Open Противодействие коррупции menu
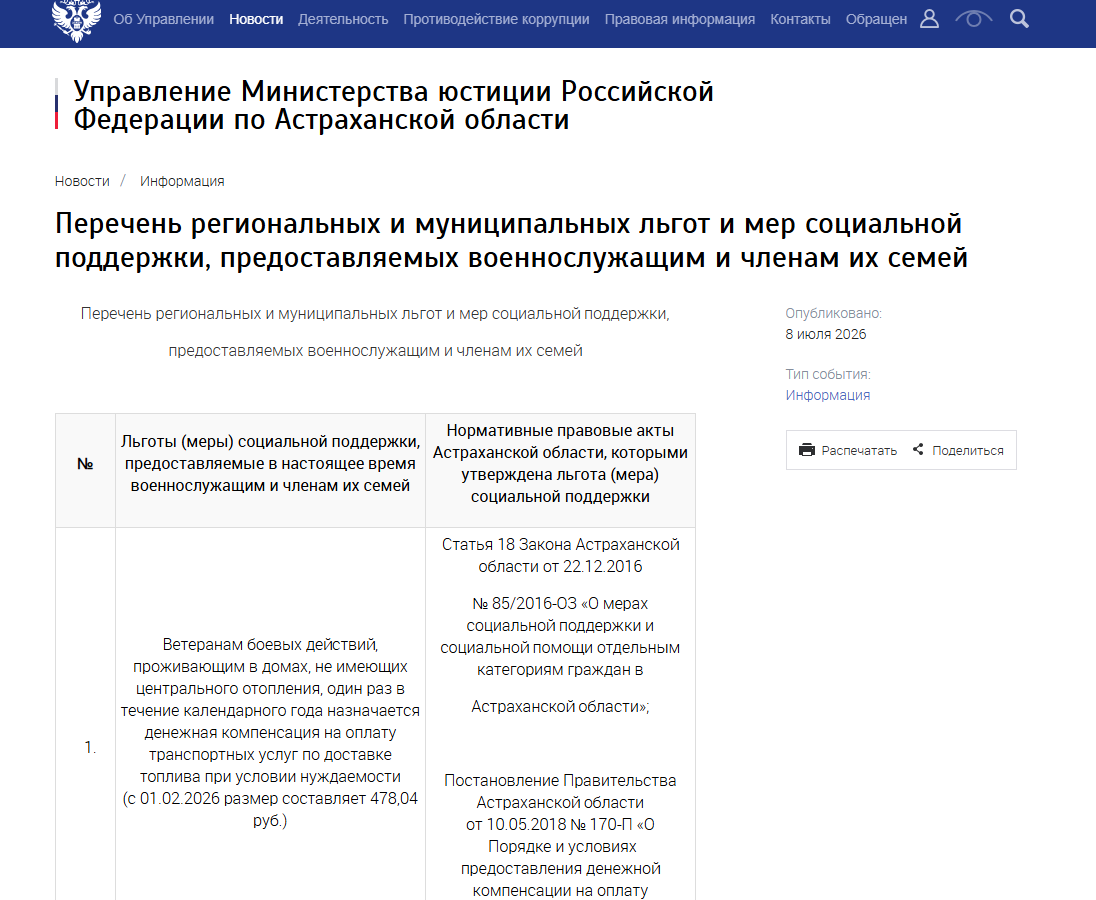1096x900 pixels. [496, 20]
